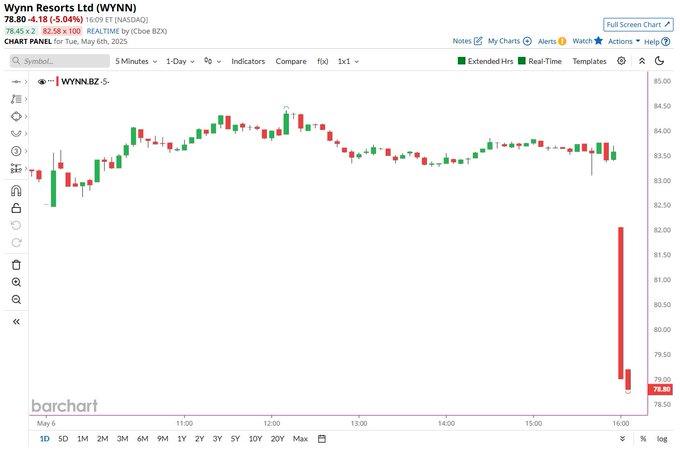This screenshot has width=680, height=450.
Task: Click the Symbol search field
Action: (x=60, y=61)
